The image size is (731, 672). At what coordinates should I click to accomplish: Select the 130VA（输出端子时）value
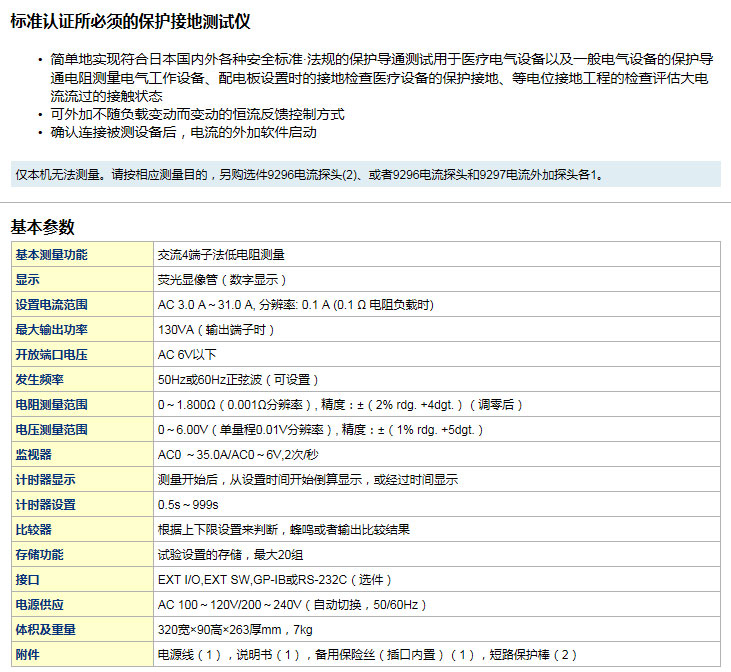coord(215,330)
